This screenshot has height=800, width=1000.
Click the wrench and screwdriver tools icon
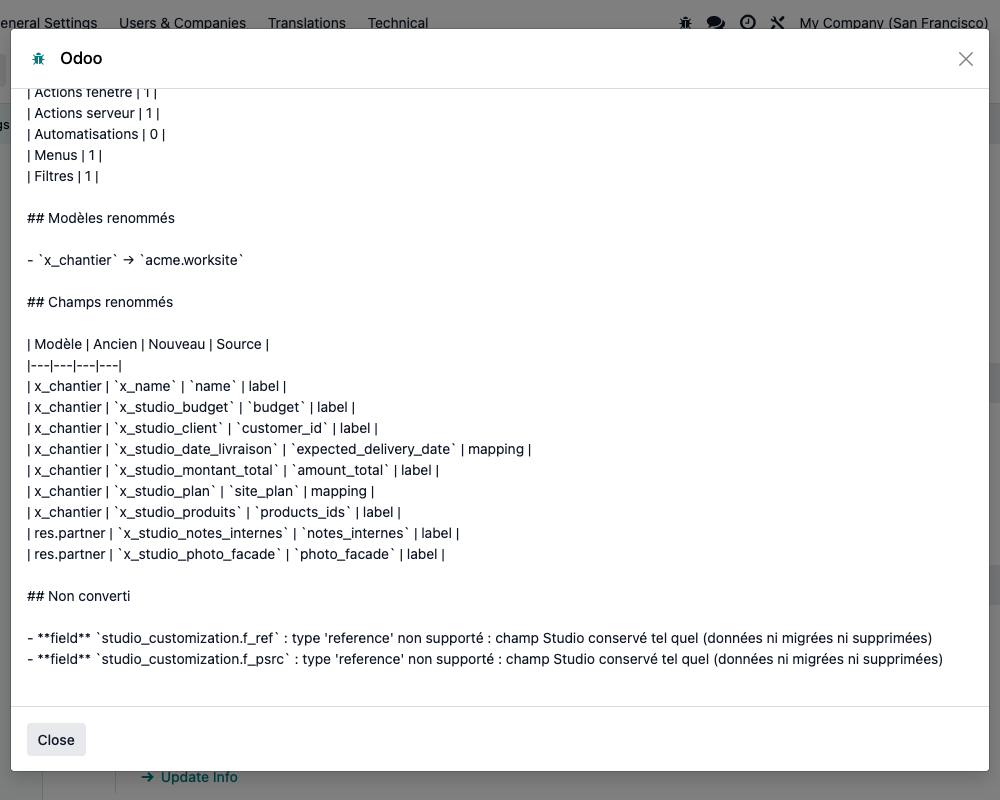pyautogui.click(x=777, y=23)
